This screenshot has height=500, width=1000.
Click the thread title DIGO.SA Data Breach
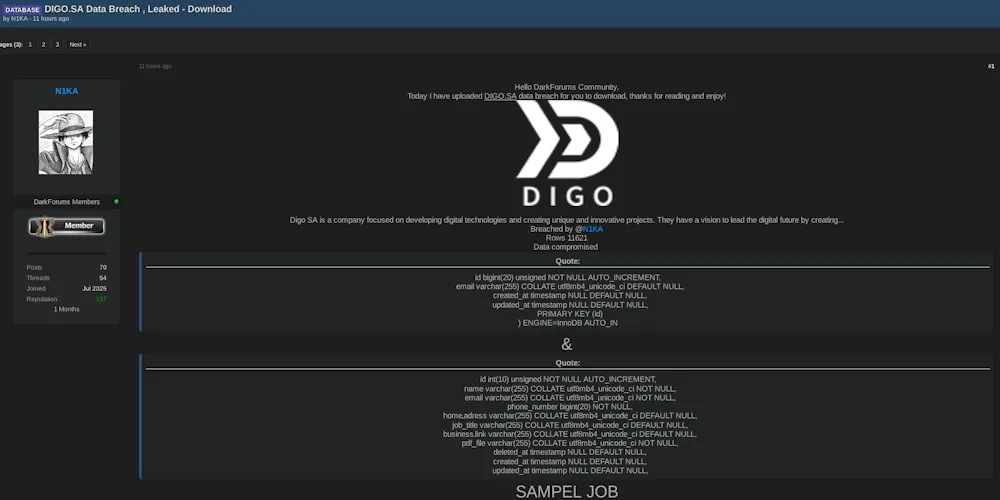click(138, 9)
